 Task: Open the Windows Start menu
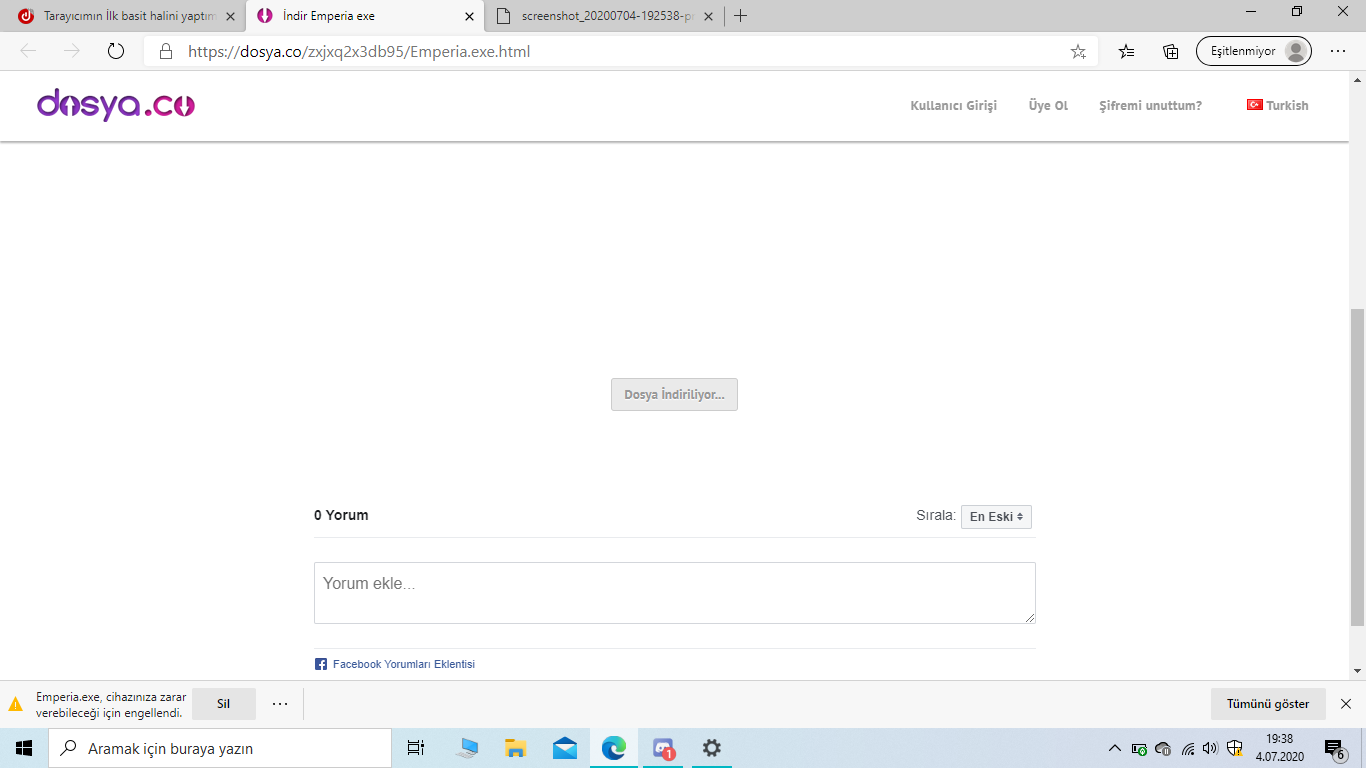tap(24, 748)
